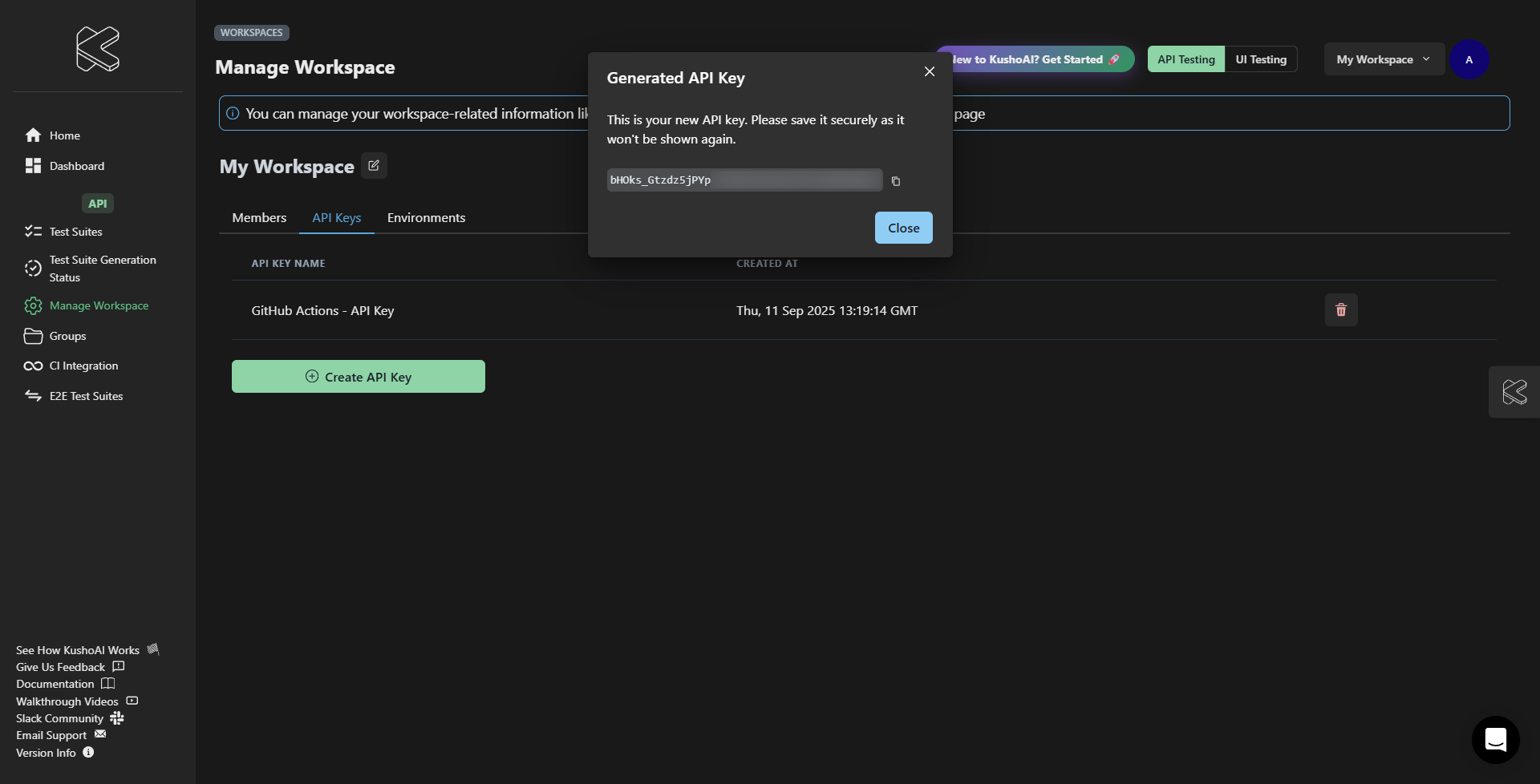The image size is (1540, 784).
Task: Click the Get Started with KushoAI banner
Action: point(1043,59)
